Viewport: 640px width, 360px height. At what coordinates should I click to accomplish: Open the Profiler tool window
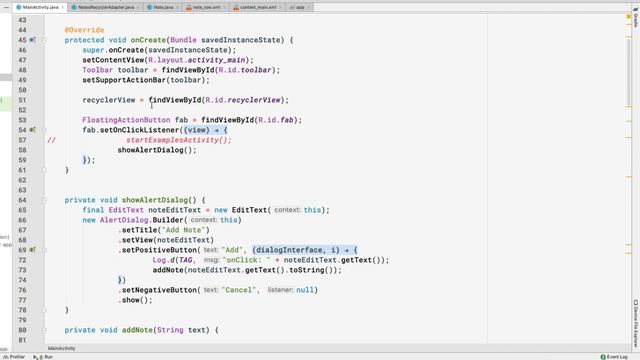coord(14,357)
